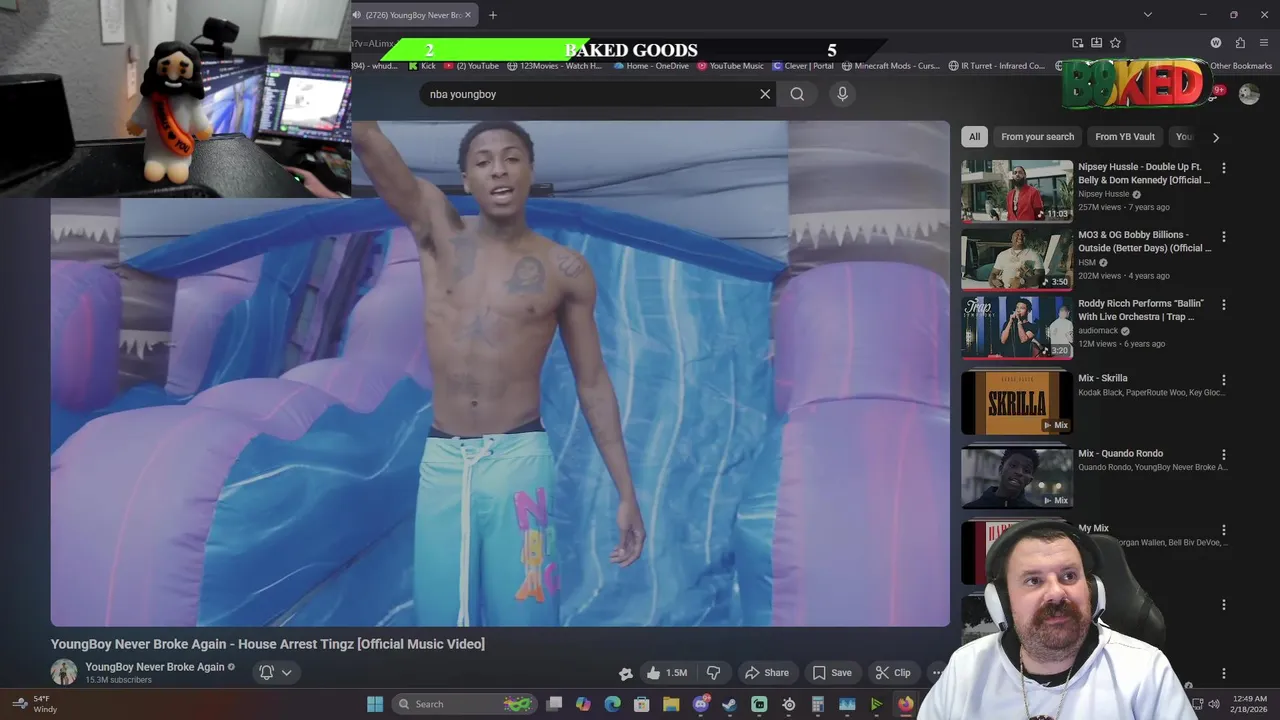The height and width of the screenshot is (720, 1280).
Task: Open options for Mix - Skrilla
Action: coord(1224,380)
